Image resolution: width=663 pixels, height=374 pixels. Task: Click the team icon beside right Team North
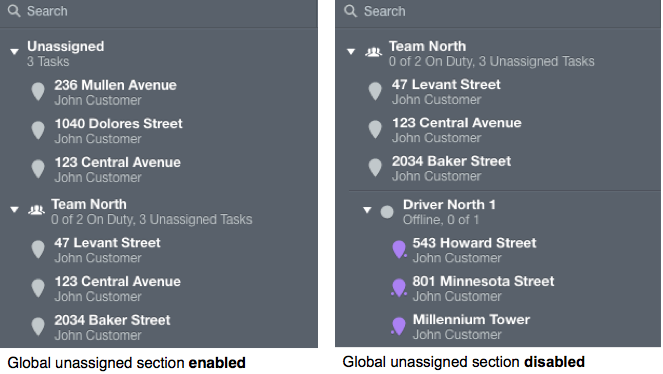click(373, 52)
